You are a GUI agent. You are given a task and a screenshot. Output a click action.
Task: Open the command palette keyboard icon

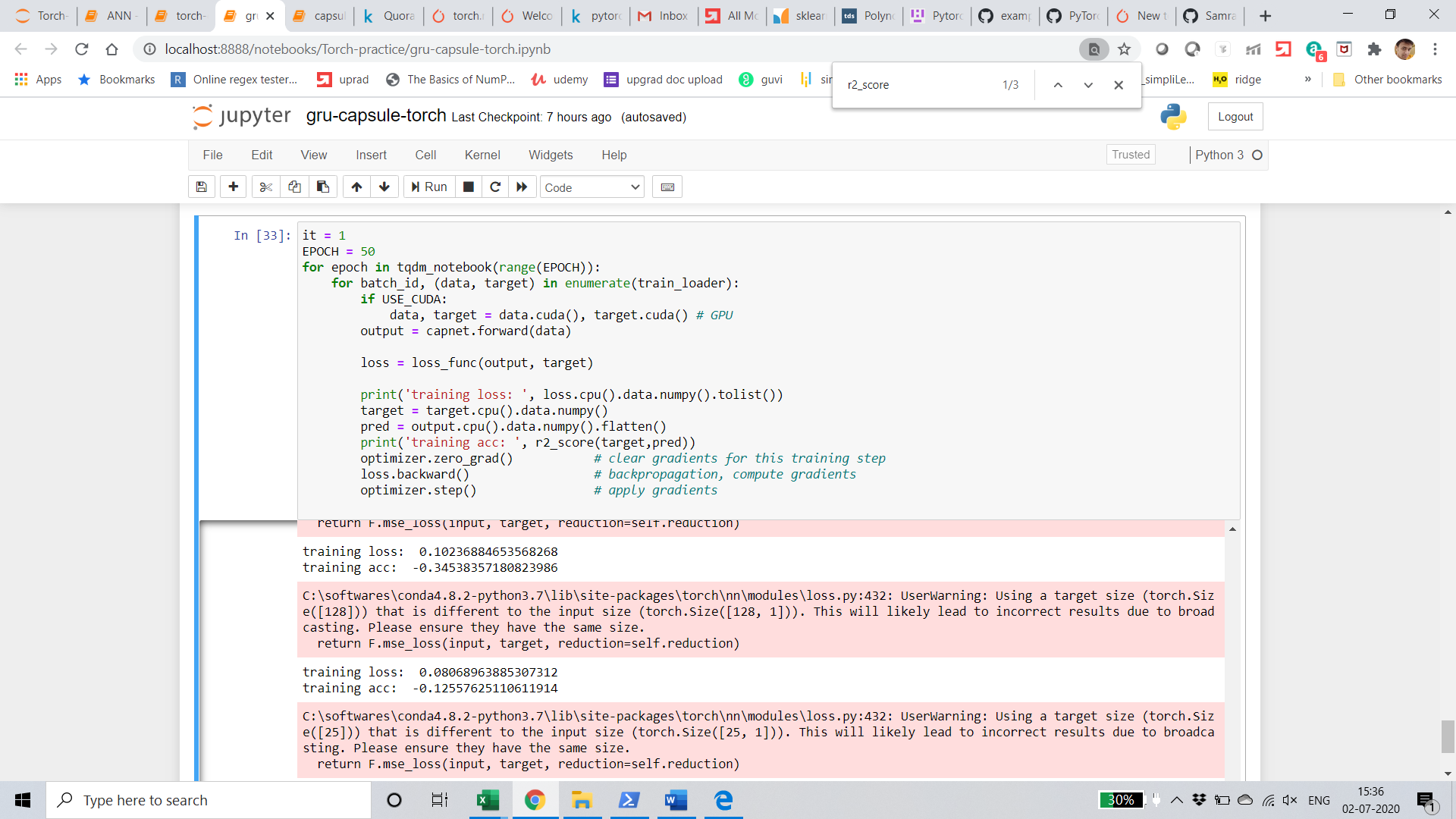(x=667, y=187)
